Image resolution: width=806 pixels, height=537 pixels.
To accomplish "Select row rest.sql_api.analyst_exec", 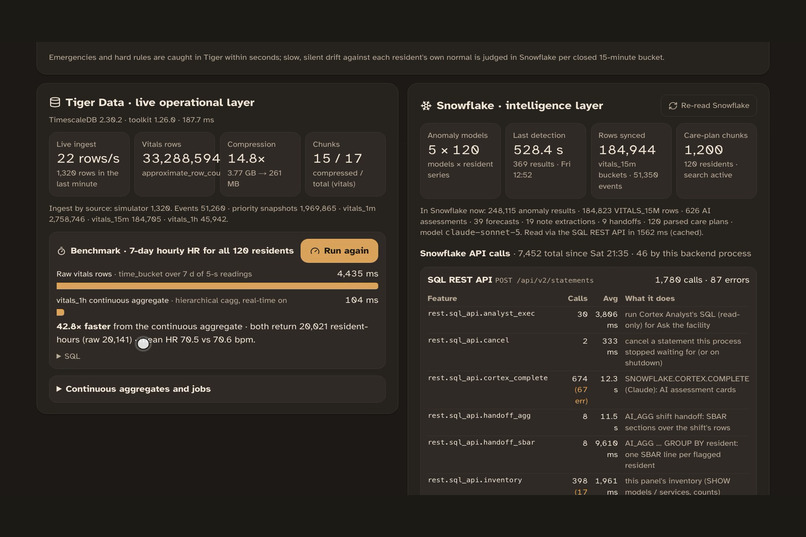I will (588, 320).
